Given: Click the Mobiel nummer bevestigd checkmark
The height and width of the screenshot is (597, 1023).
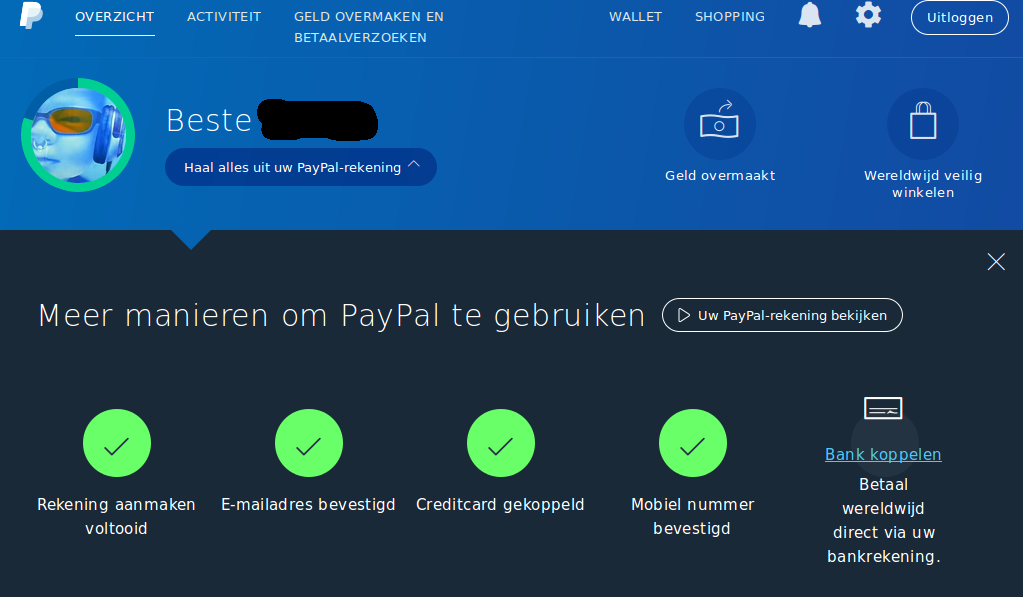Looking at the screenshot, I should [x=692, y=443].
